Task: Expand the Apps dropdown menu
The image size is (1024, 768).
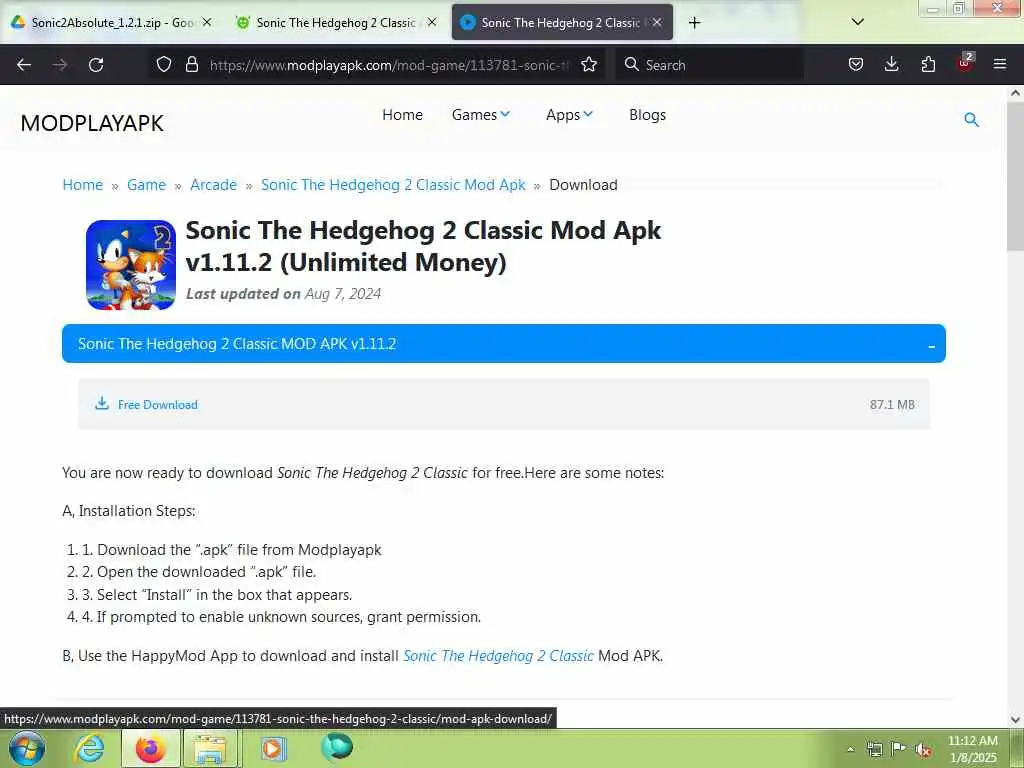Action: point(569,115)
